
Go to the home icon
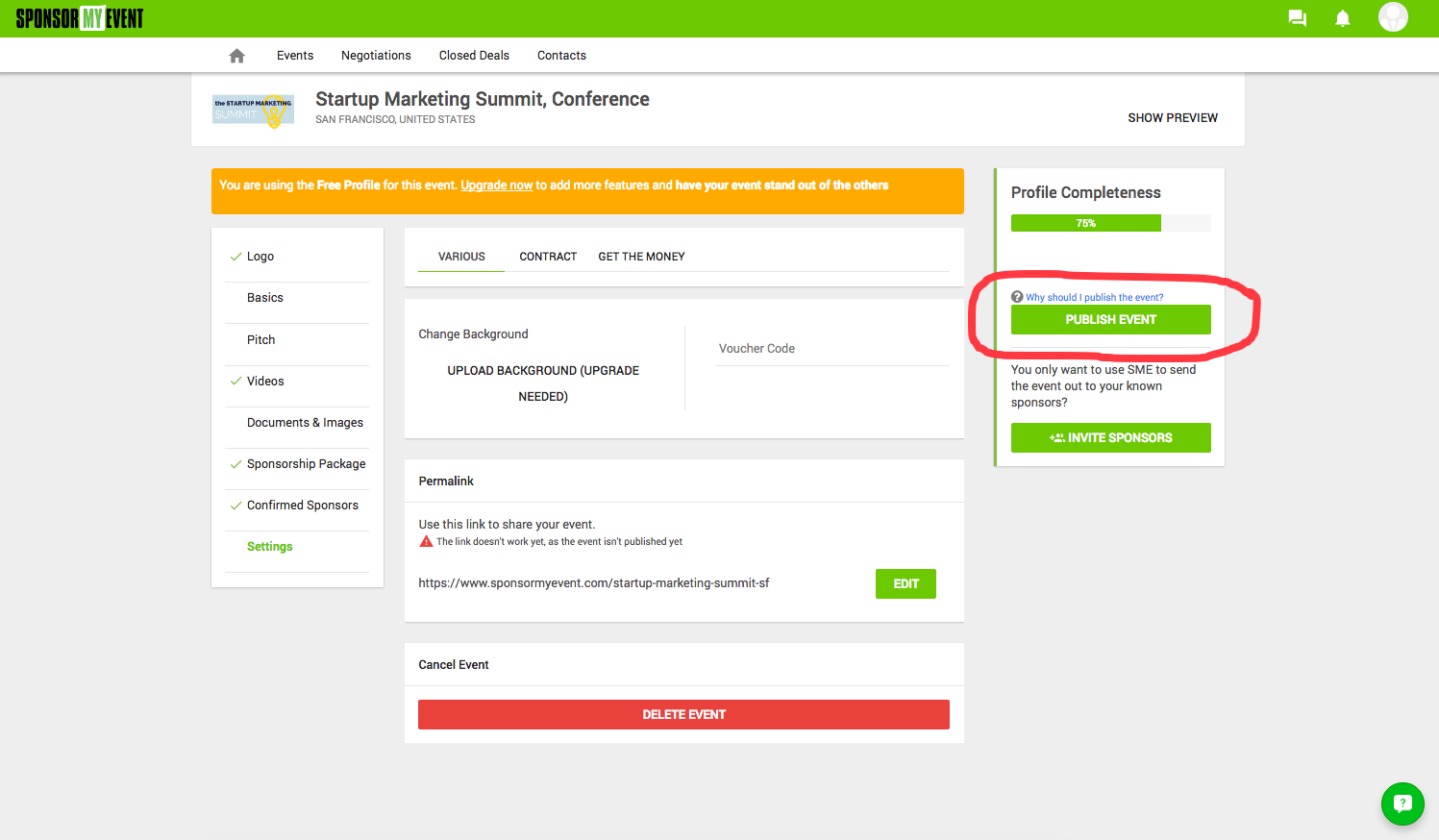click(x=237, y=56)
